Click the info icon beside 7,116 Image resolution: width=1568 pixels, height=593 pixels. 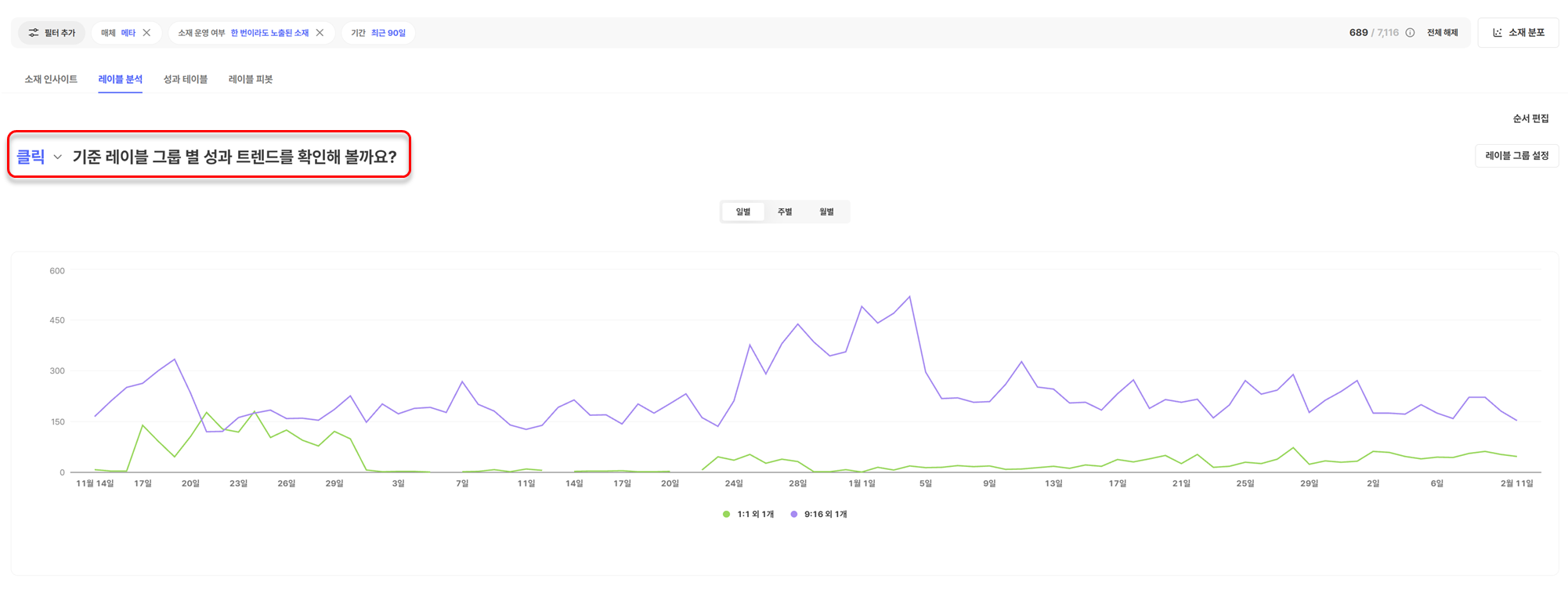[1410, 33]
